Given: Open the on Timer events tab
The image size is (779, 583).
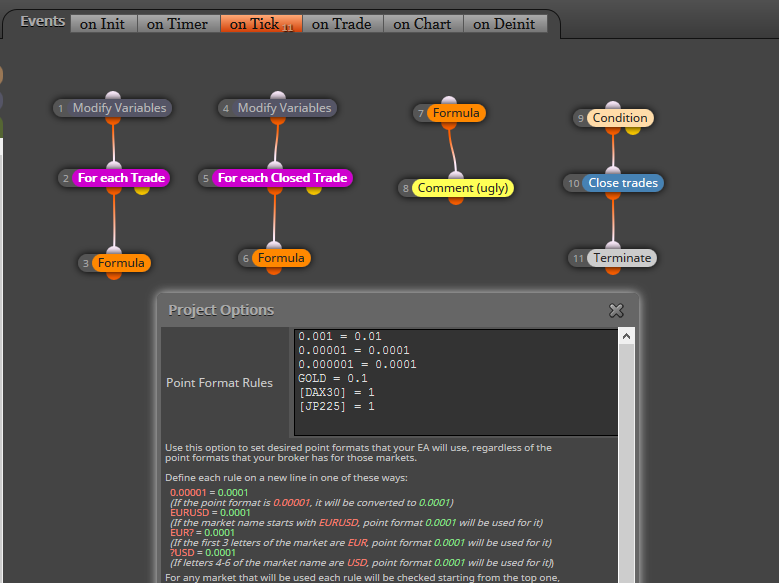Looking at the screenshot, I should 177,24.
